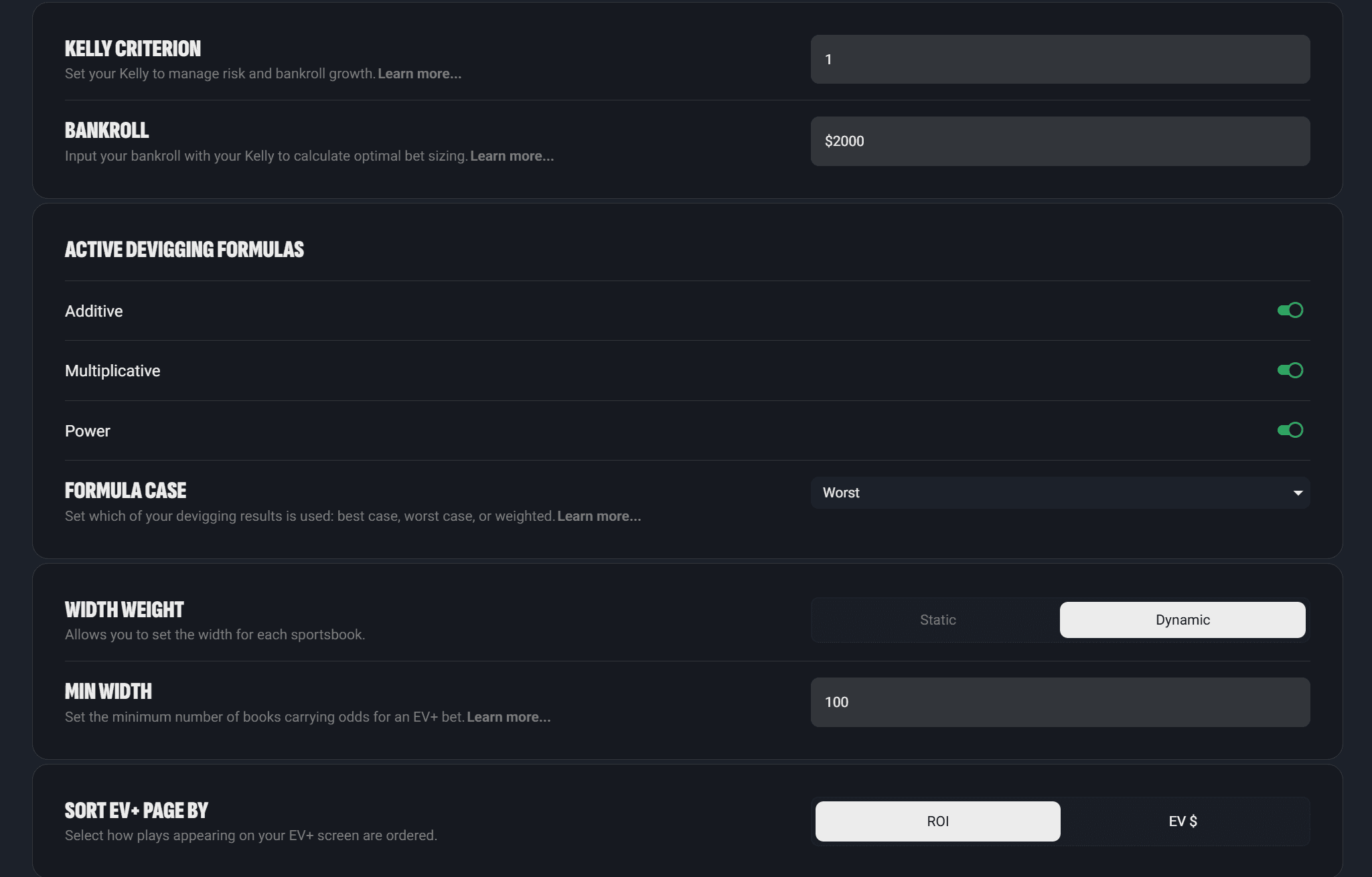Screen dimensions: 1372x877
Task: Select Static width weight option
Action: click(937, 620)
